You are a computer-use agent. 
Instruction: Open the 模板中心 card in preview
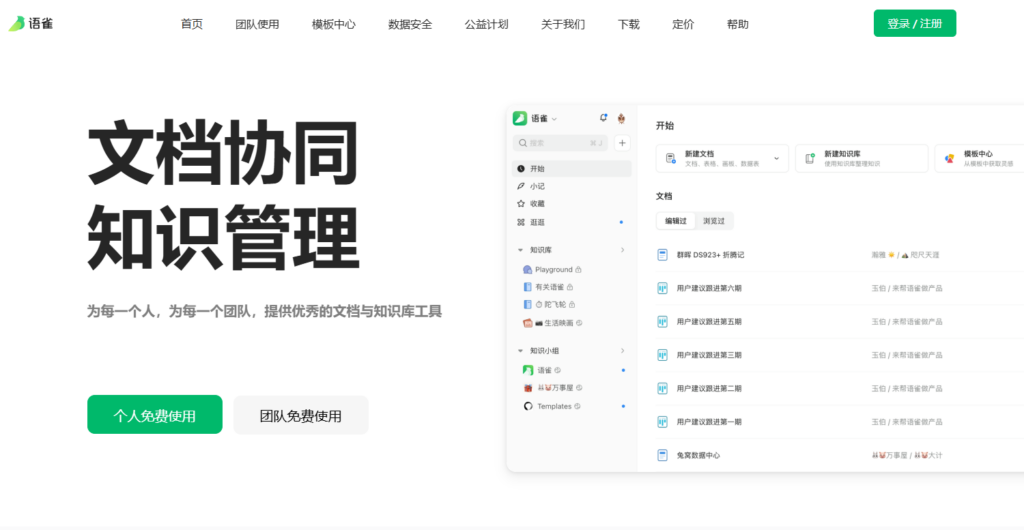click(x=980, y=158)
